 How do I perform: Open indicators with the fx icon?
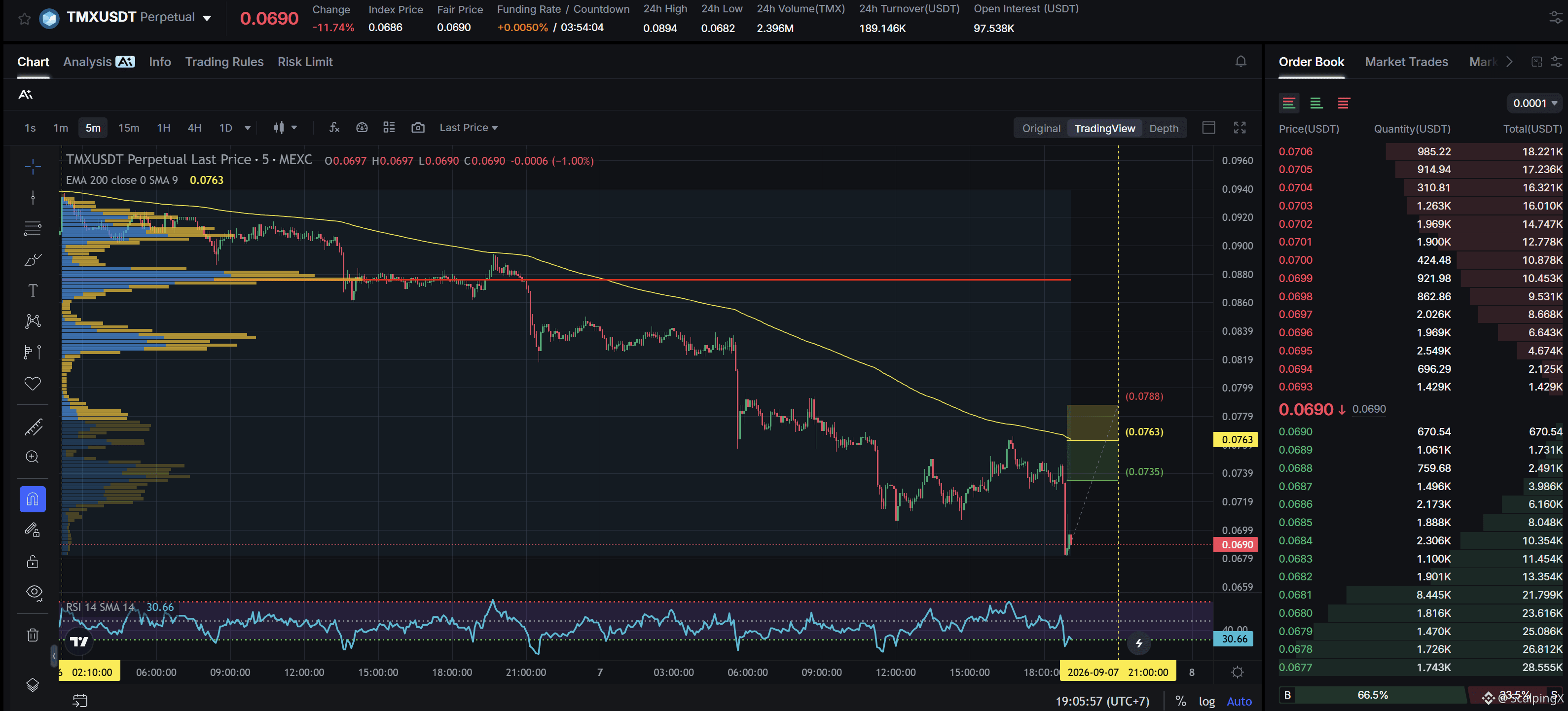pos(334,128)
